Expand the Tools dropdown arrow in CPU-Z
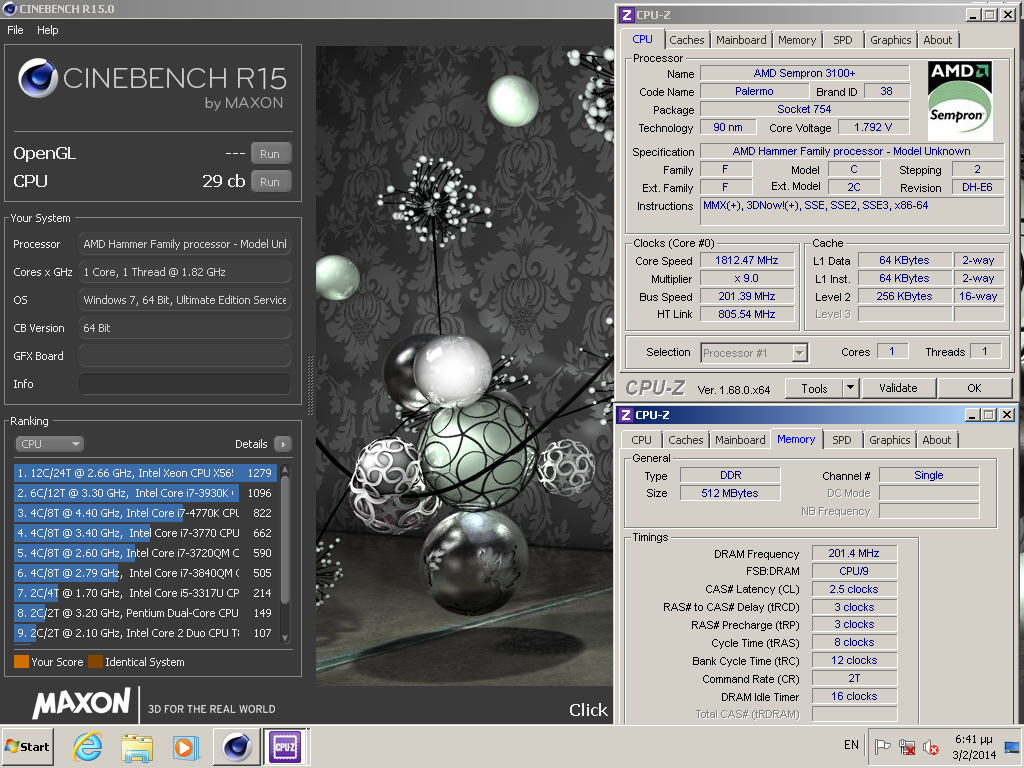This screenshot has height=768, width=1024. 850,388
